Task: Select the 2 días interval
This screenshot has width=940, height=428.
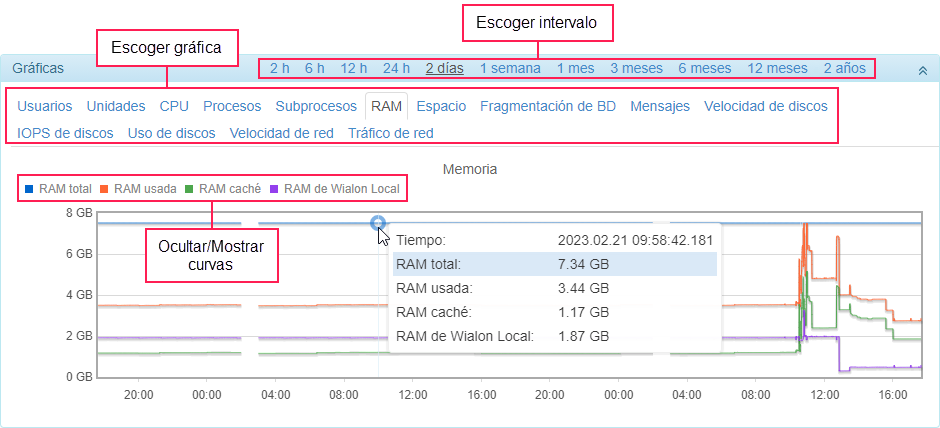Action: tap(445, 68)
